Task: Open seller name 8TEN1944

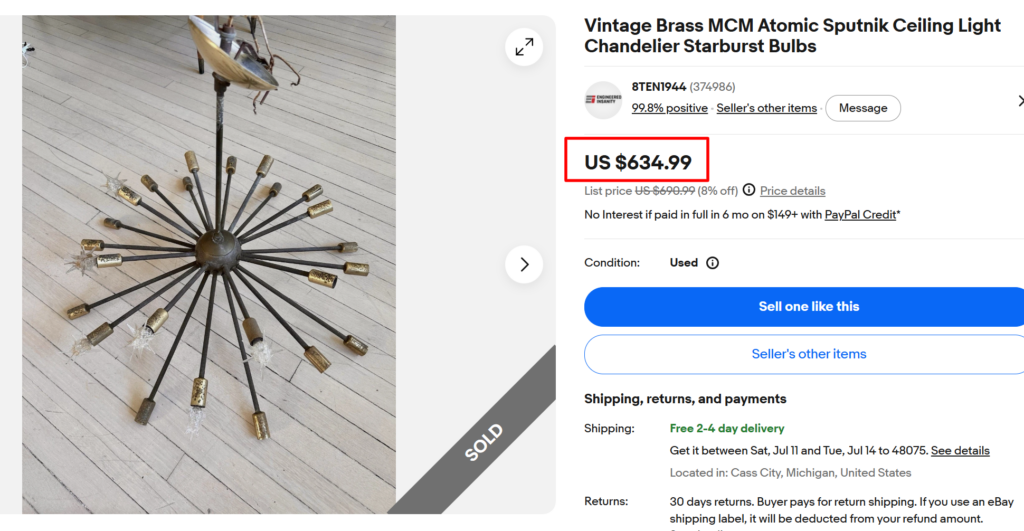Action: pos(658,87)
